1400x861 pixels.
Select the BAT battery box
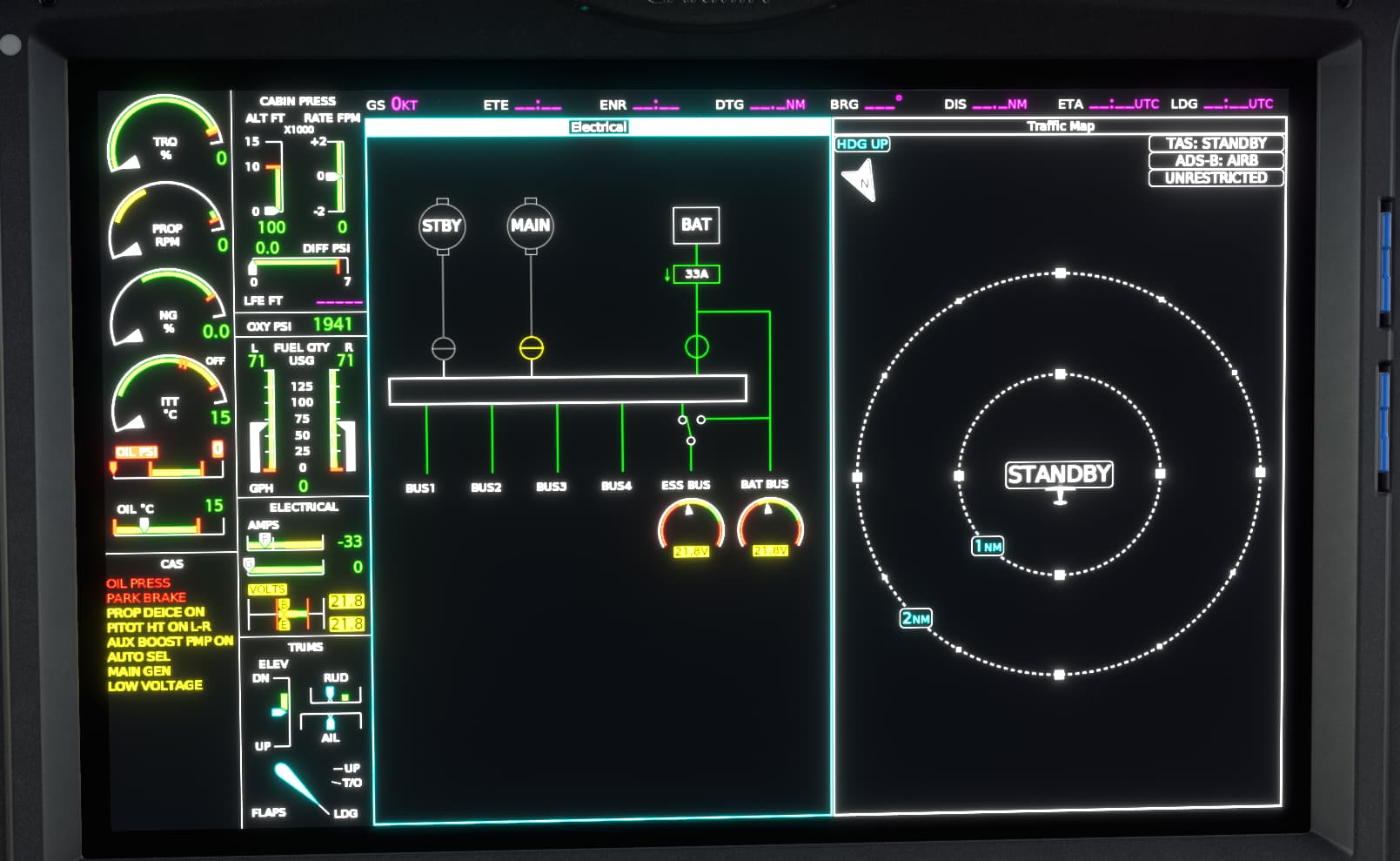(696, 225)
